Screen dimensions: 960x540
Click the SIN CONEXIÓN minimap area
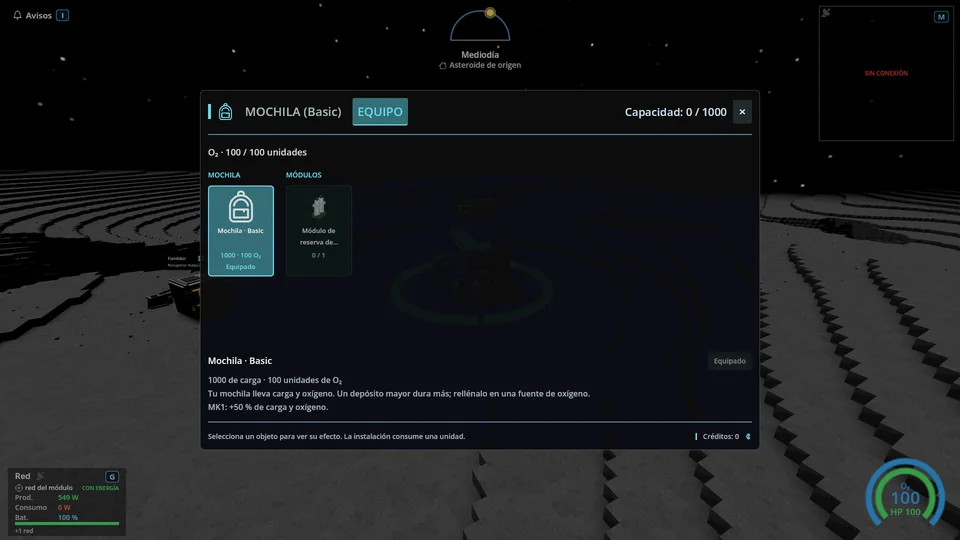pos(886,73)
